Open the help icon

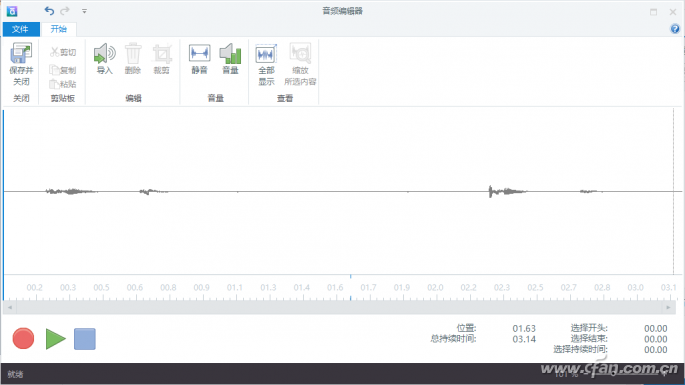(x=675, y=29)
